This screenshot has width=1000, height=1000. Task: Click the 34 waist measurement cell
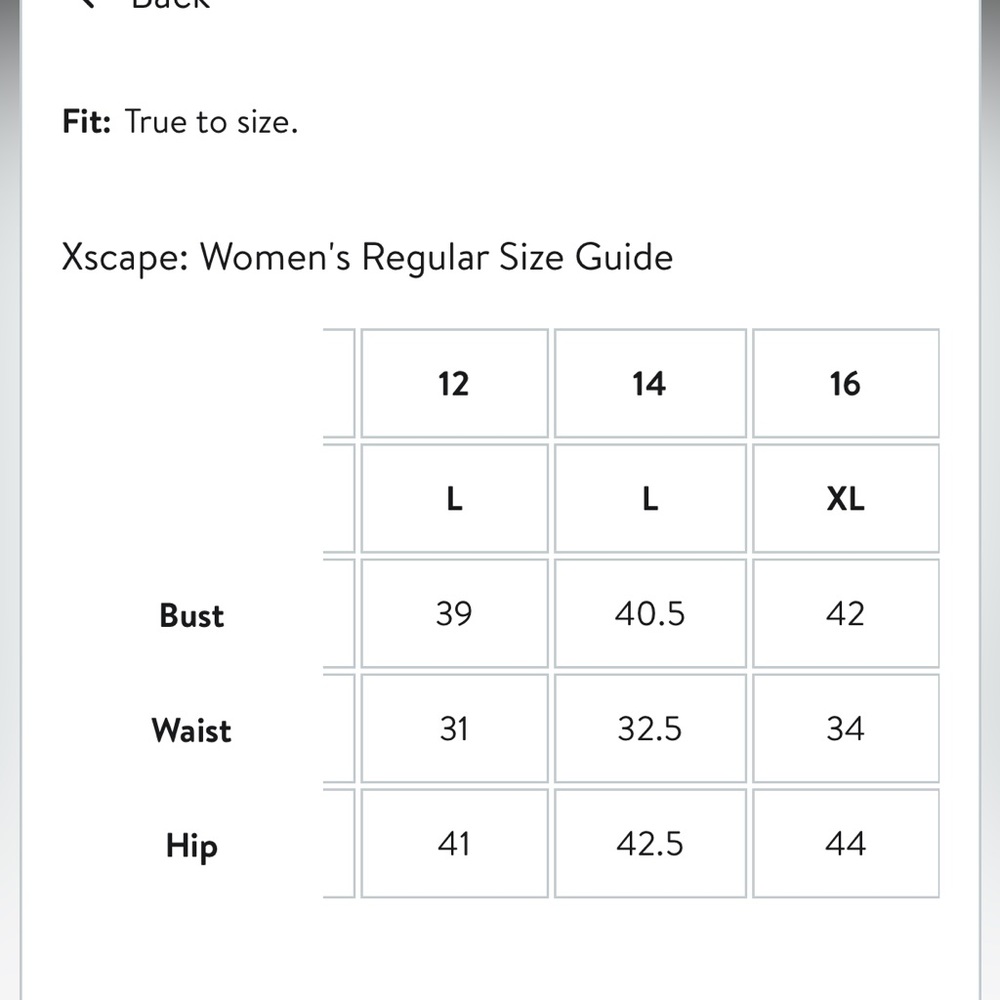pyautogui.click(x=846, y=728)
